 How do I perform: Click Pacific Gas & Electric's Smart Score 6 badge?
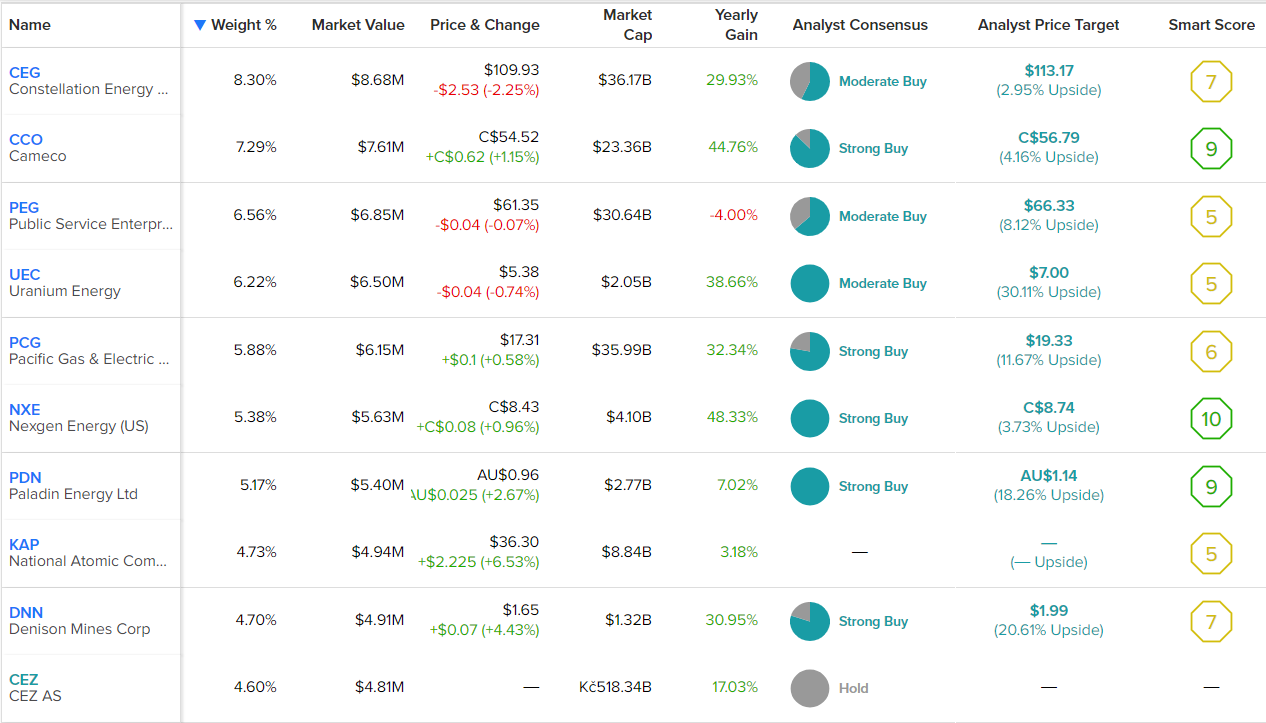point(1211,352)
